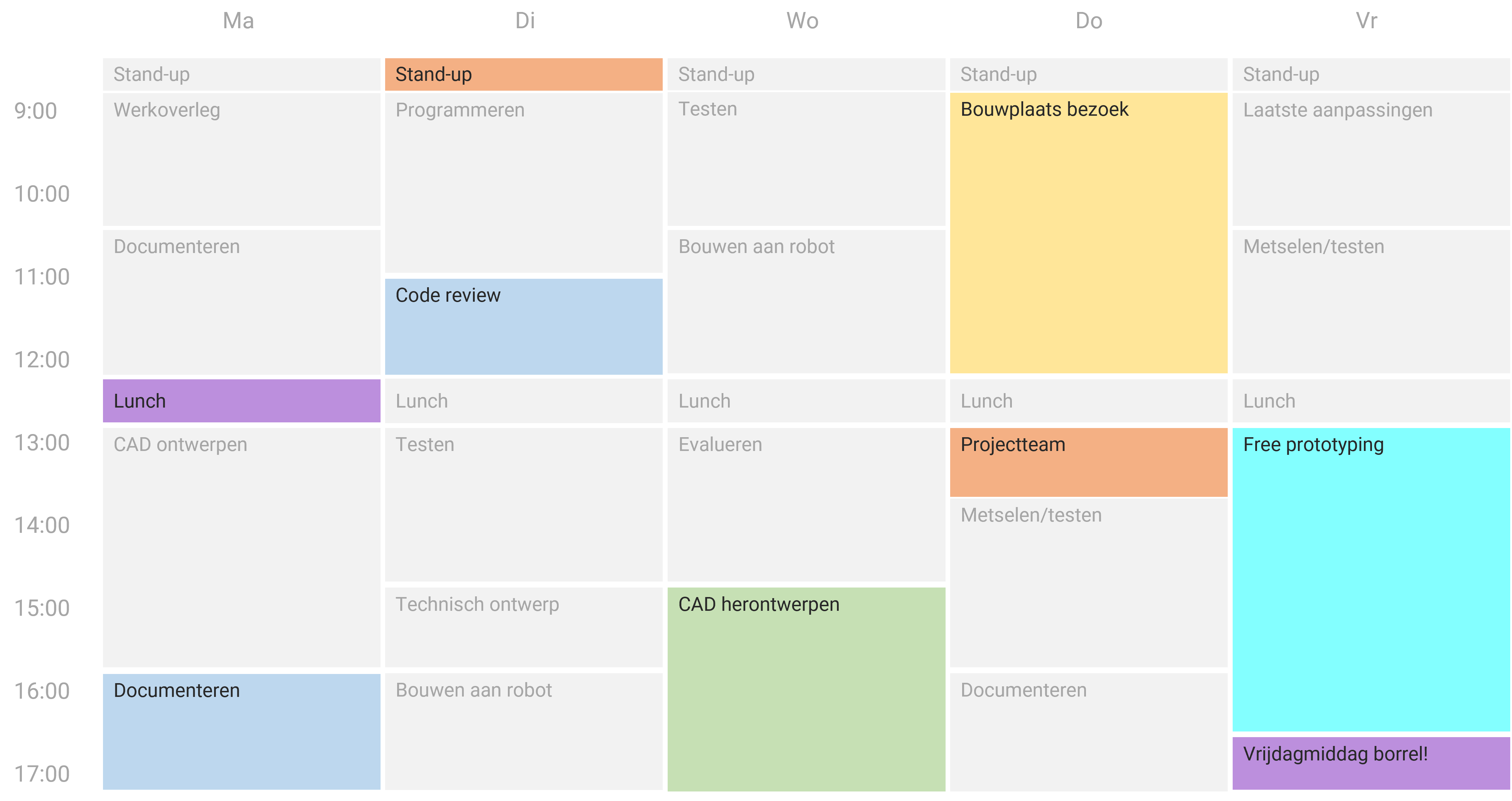The width and height of the screenshot is (1512, 801).
Task: Select the Free prototyping block on Friday
Action: point(1372,580)
